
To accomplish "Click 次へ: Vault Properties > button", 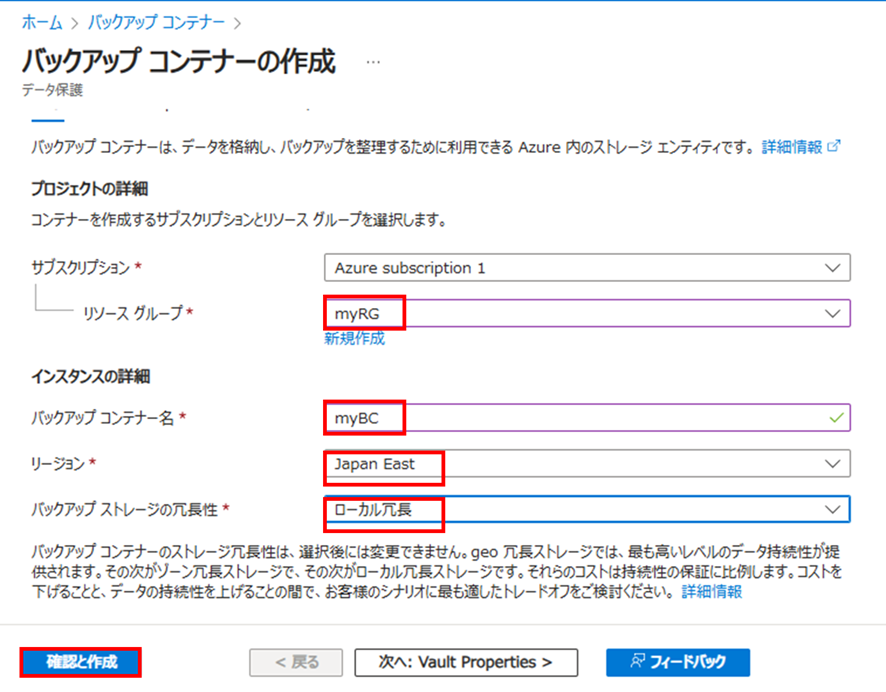I will pos(466,662).
